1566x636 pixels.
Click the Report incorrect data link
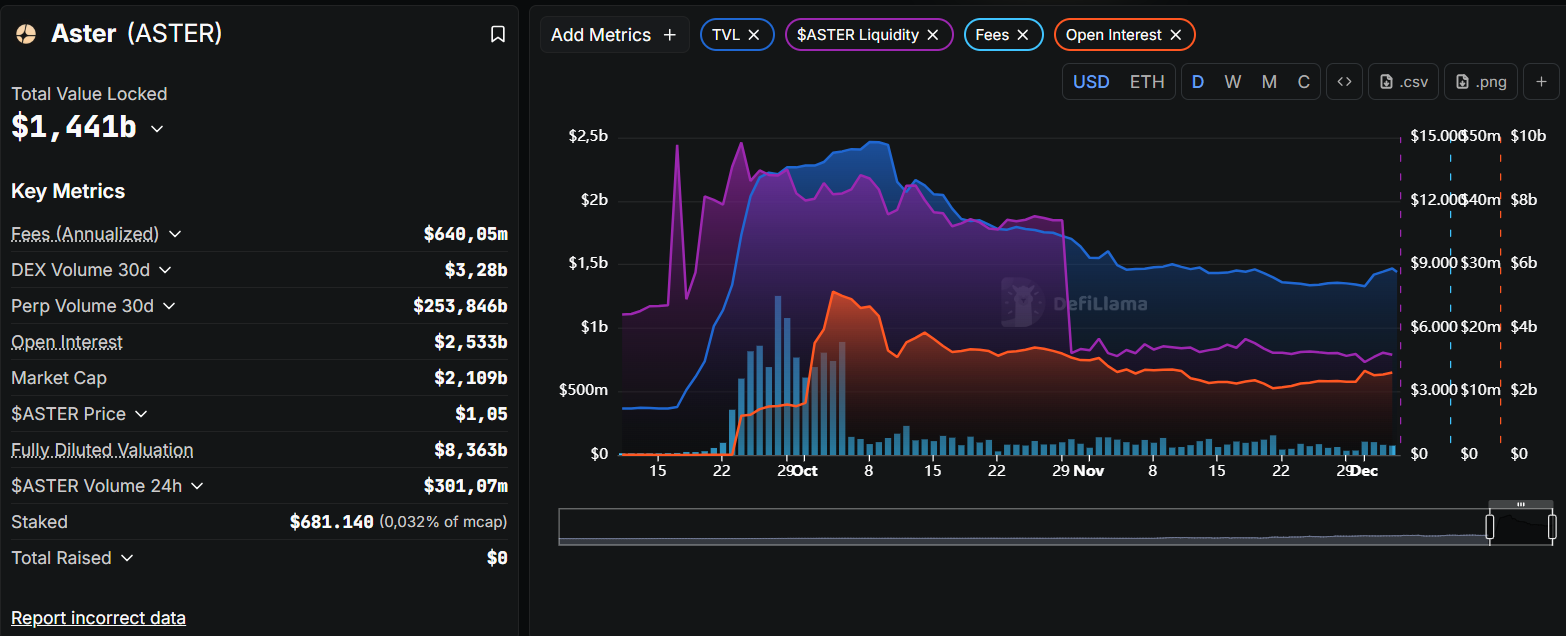(x=98, y=618)
